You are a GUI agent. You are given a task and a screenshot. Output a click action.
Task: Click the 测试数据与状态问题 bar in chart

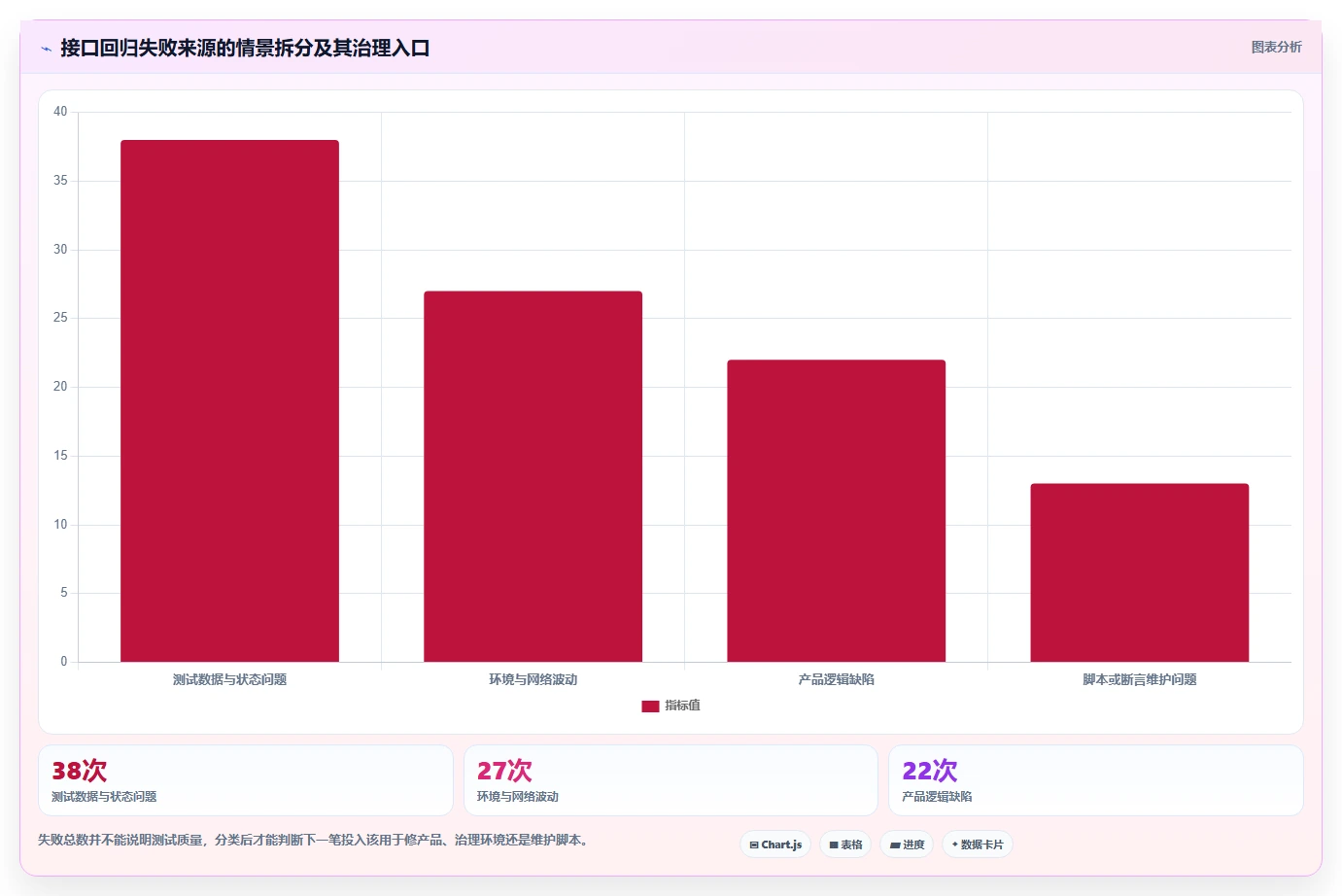[x=229, y=400]
